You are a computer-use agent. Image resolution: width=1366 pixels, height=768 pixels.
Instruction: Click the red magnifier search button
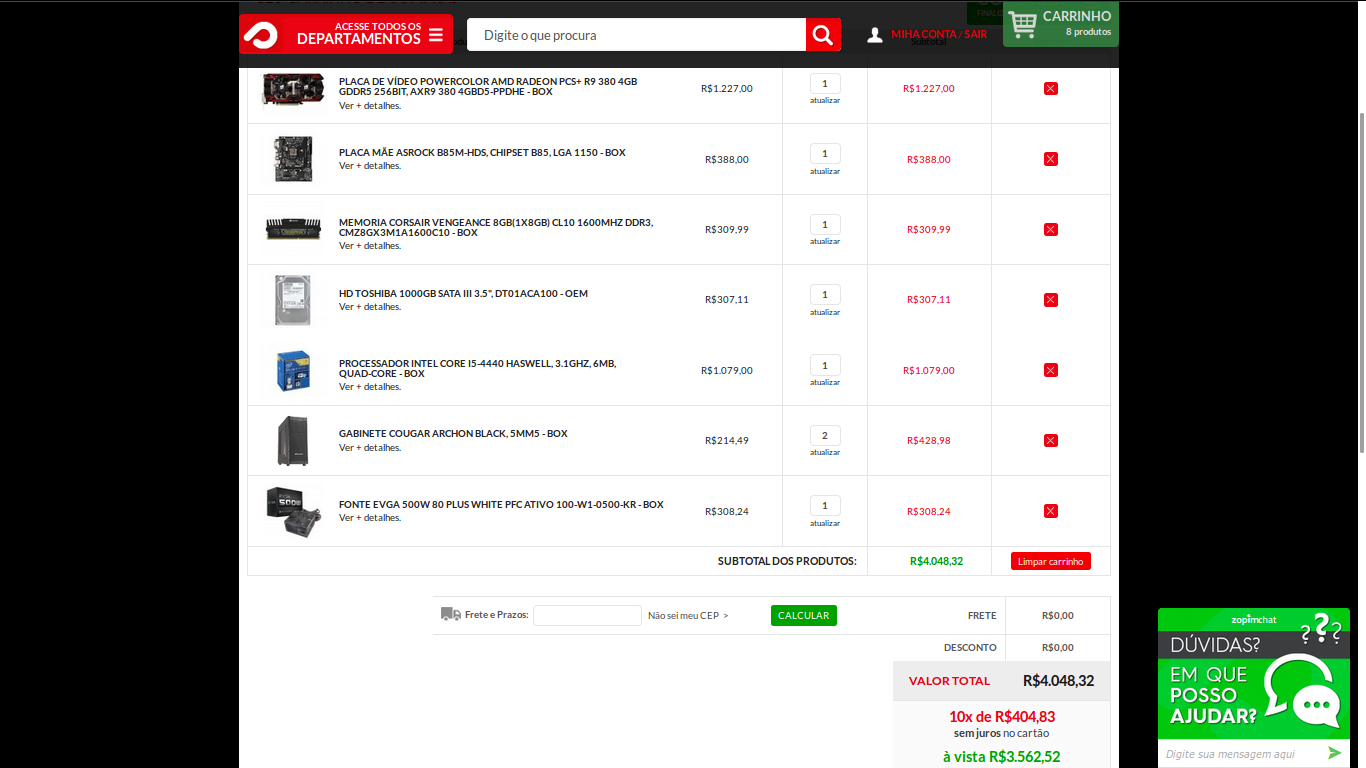coord(823,35)
